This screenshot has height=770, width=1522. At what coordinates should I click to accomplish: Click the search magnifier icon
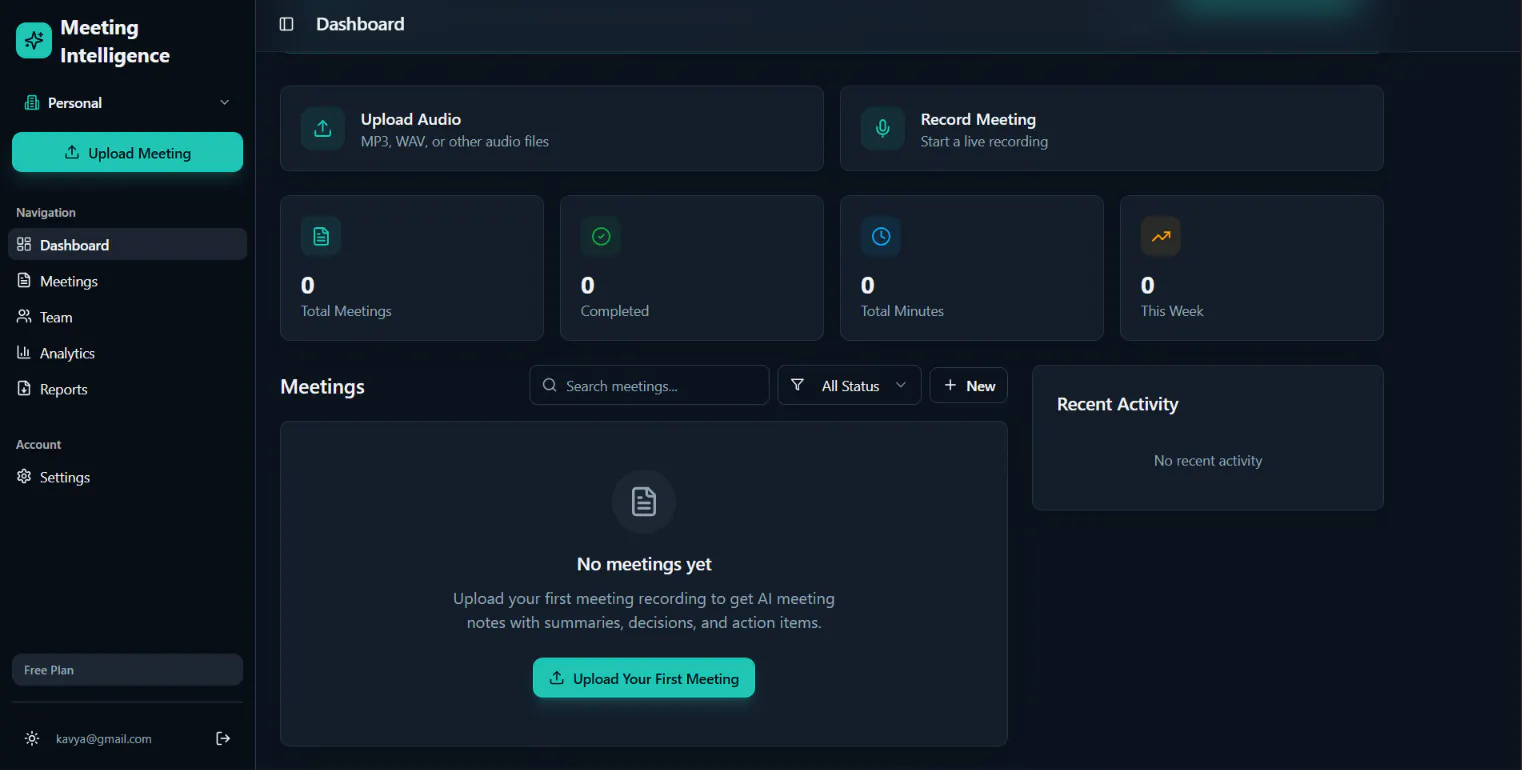click(x=549, y=385)
